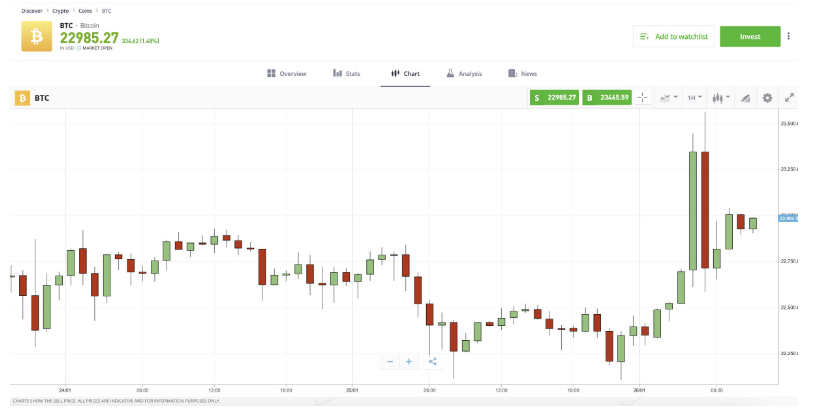
Task: Zoom in chart with the plus button
Action: tap(409, 362)
